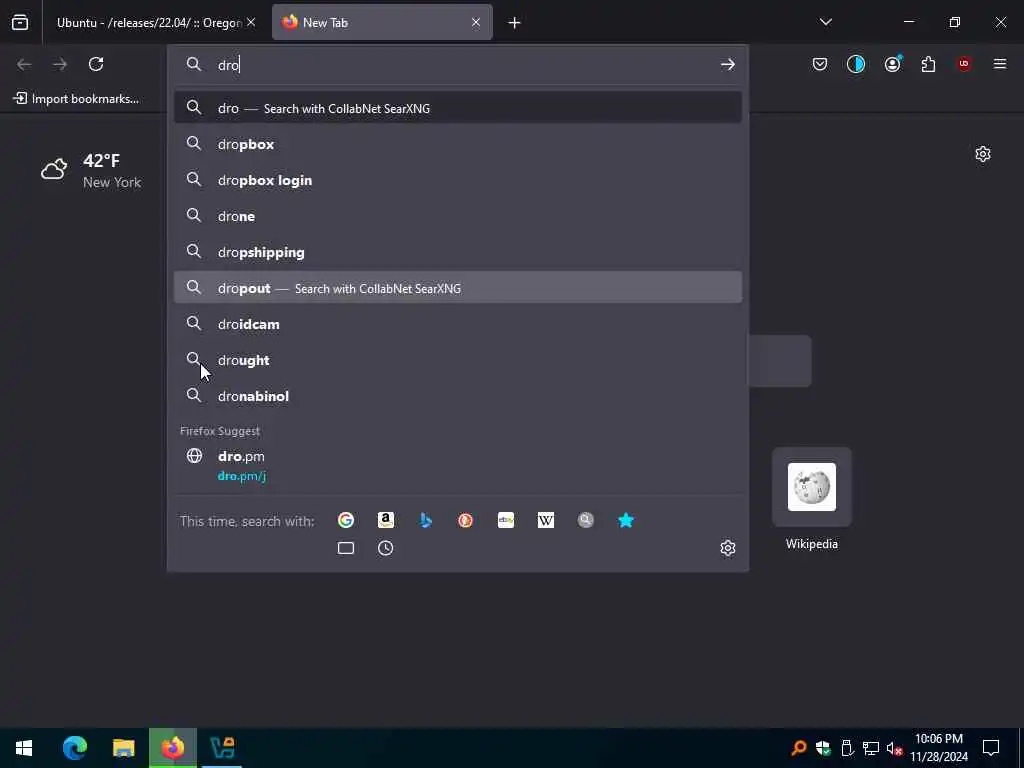Viewport: 1024px width, 768px height.
Task: Search with Amazon engine icon
Action: pyautogui.click(x=385, y=520)
